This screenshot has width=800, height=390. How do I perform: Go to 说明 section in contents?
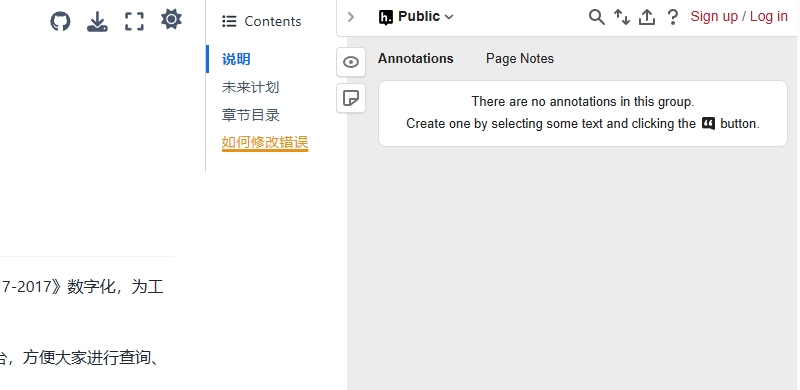point(236,59)
